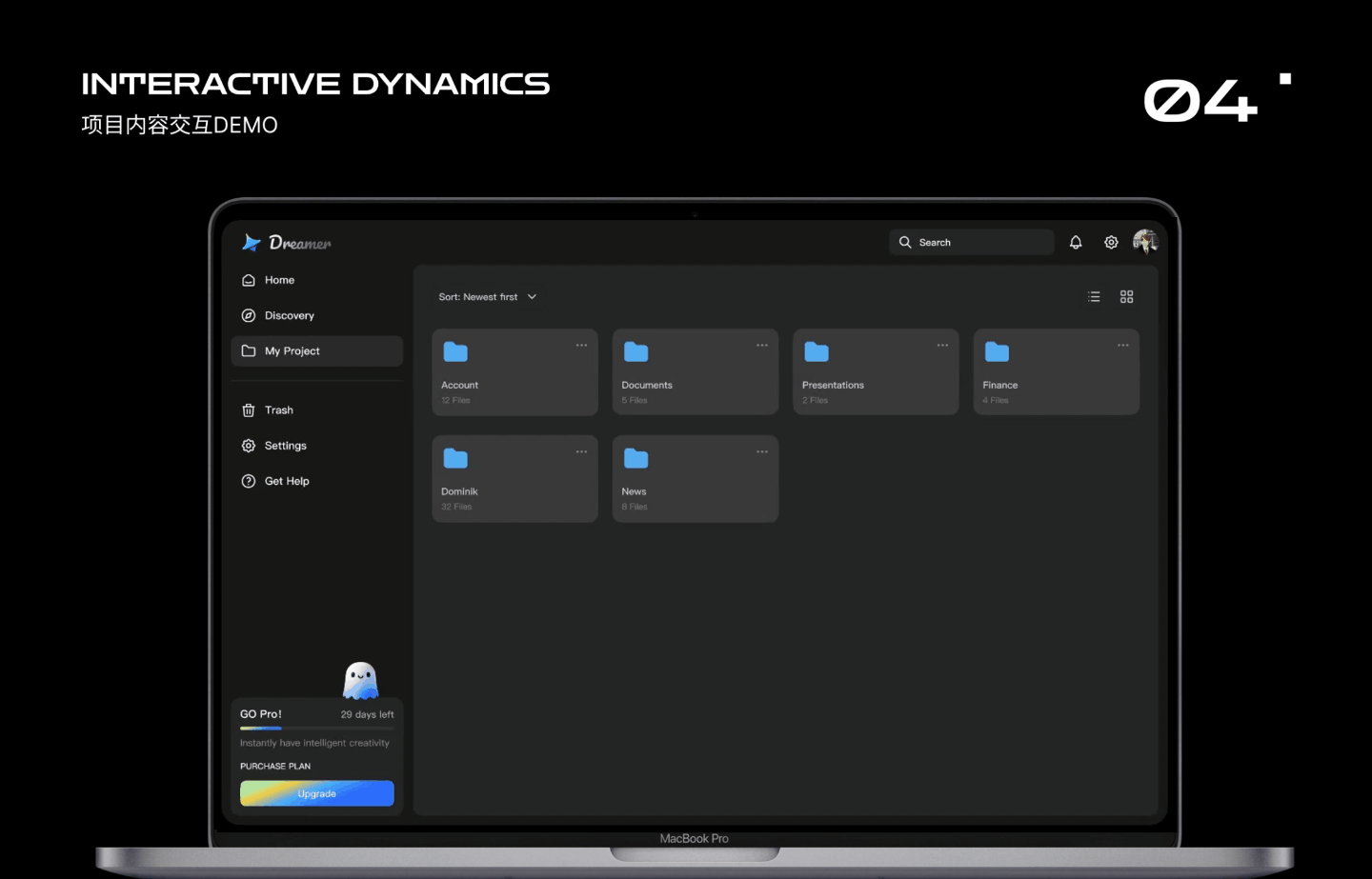Viewport: 1372px width, 879px height.
Task: Click the sidebar Settings gear icon
Action: coord(249,446)
